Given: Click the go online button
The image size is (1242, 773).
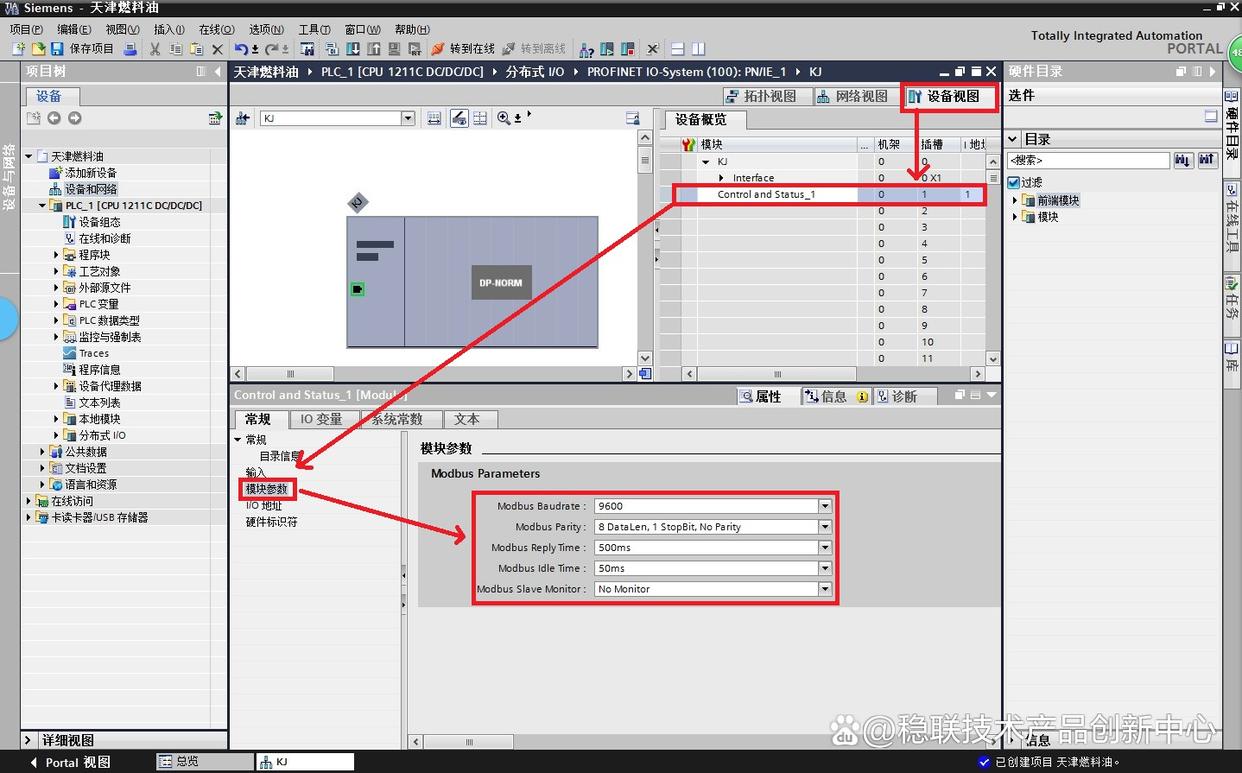Looking at the screenshot, I should pos(463,48).
